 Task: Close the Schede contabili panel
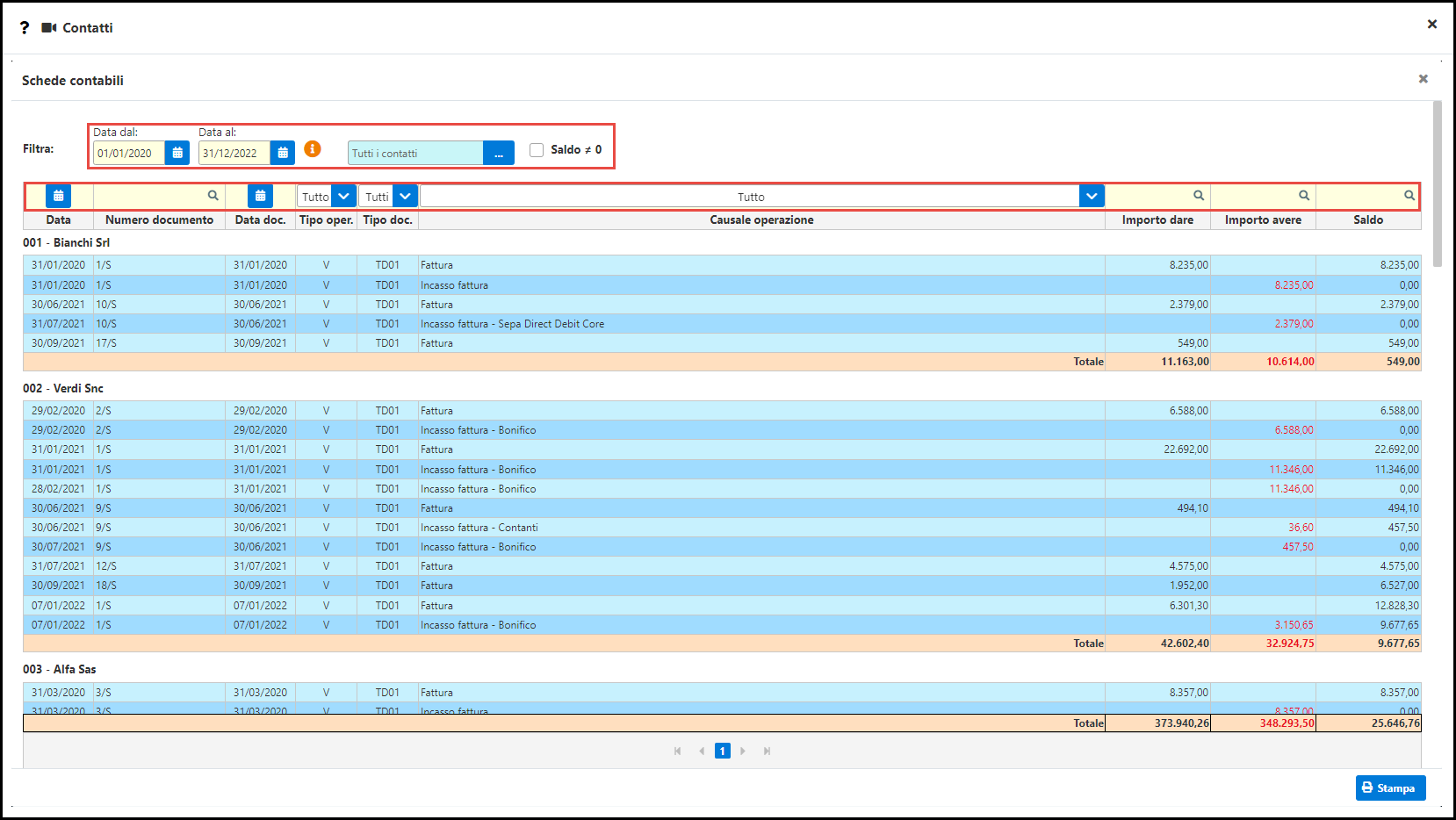point(1424,79)
